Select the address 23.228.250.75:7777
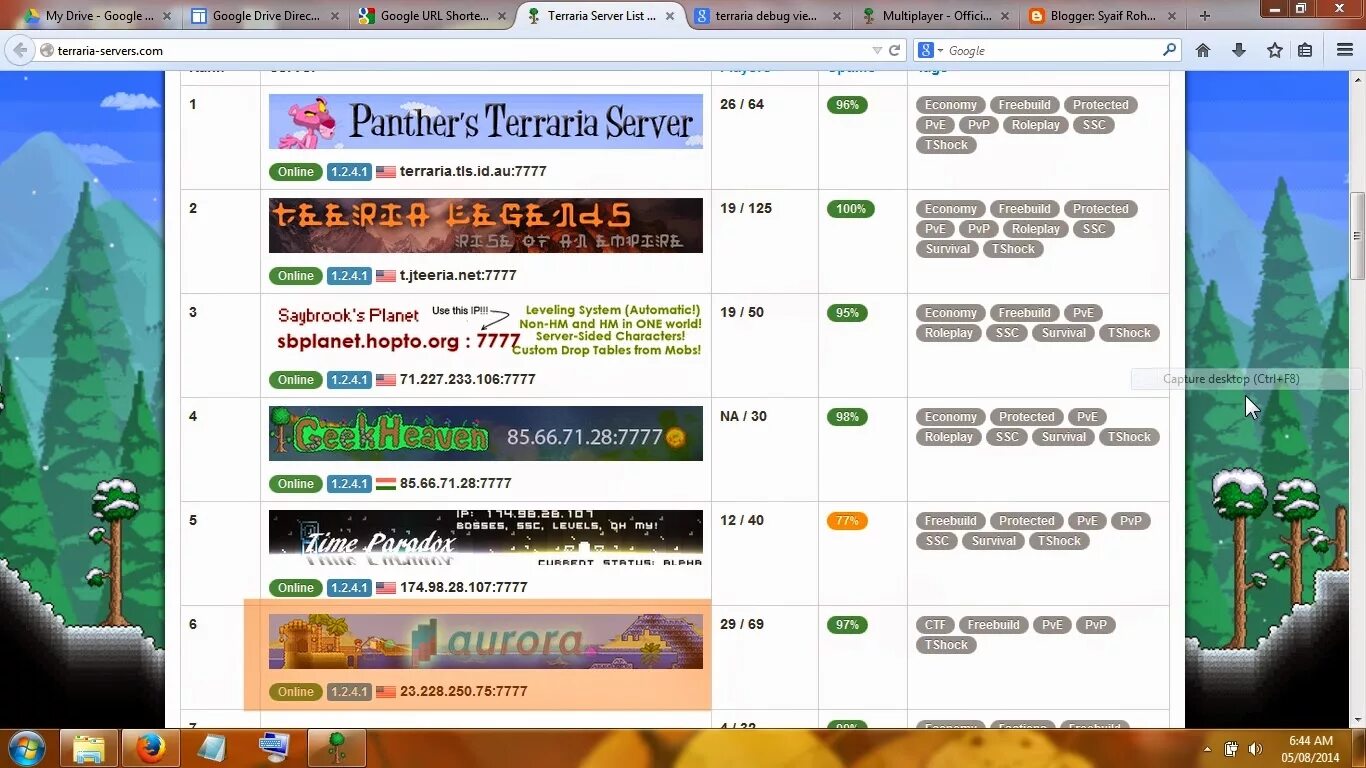1366x768 pixels. [463, 692]
